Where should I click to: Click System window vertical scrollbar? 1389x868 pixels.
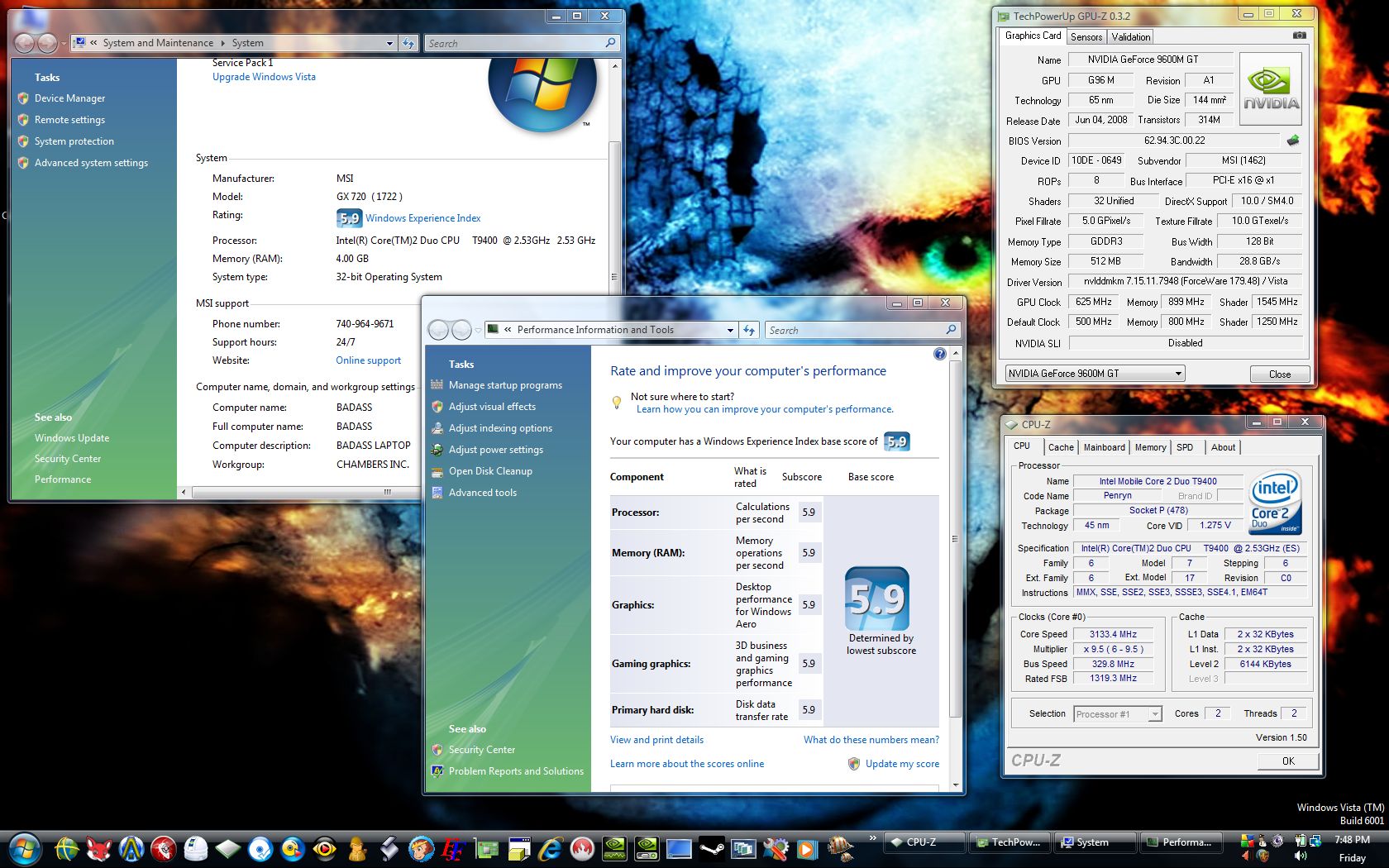614,275
